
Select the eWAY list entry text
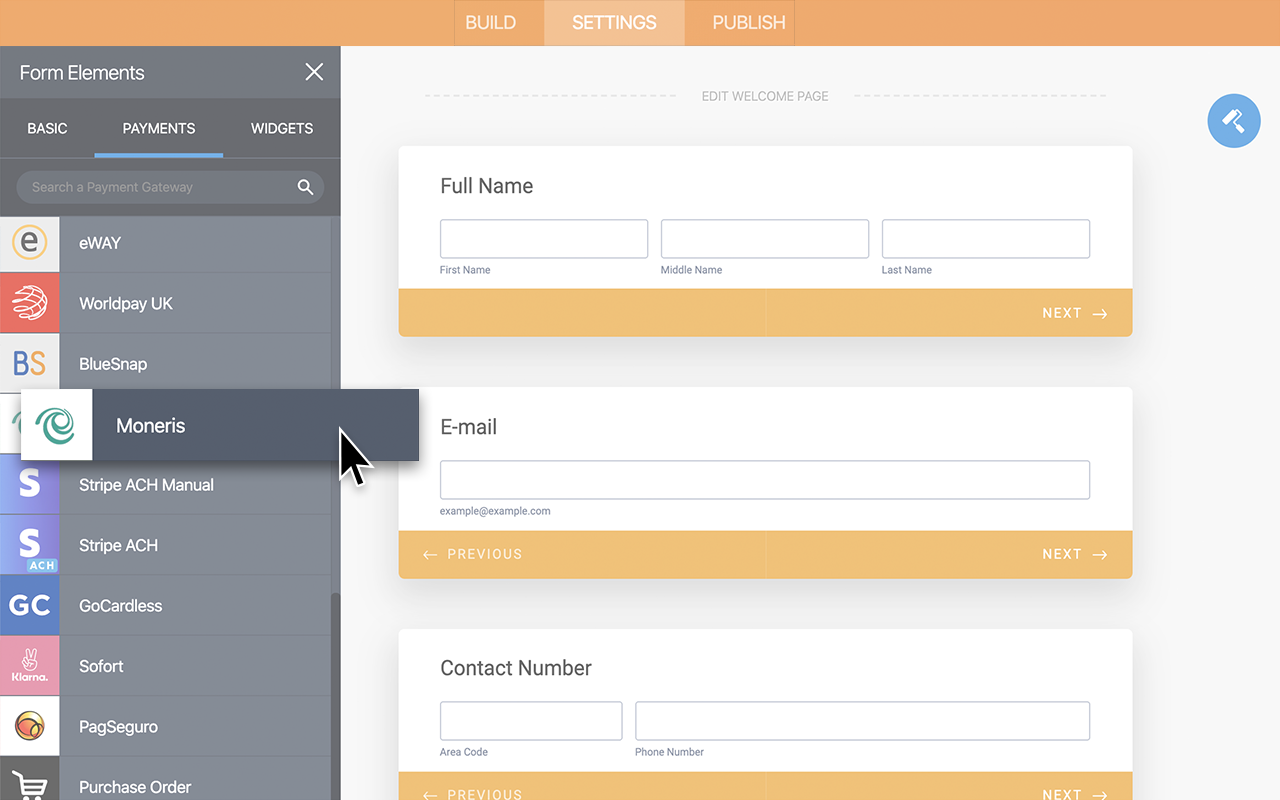(100, 243)
